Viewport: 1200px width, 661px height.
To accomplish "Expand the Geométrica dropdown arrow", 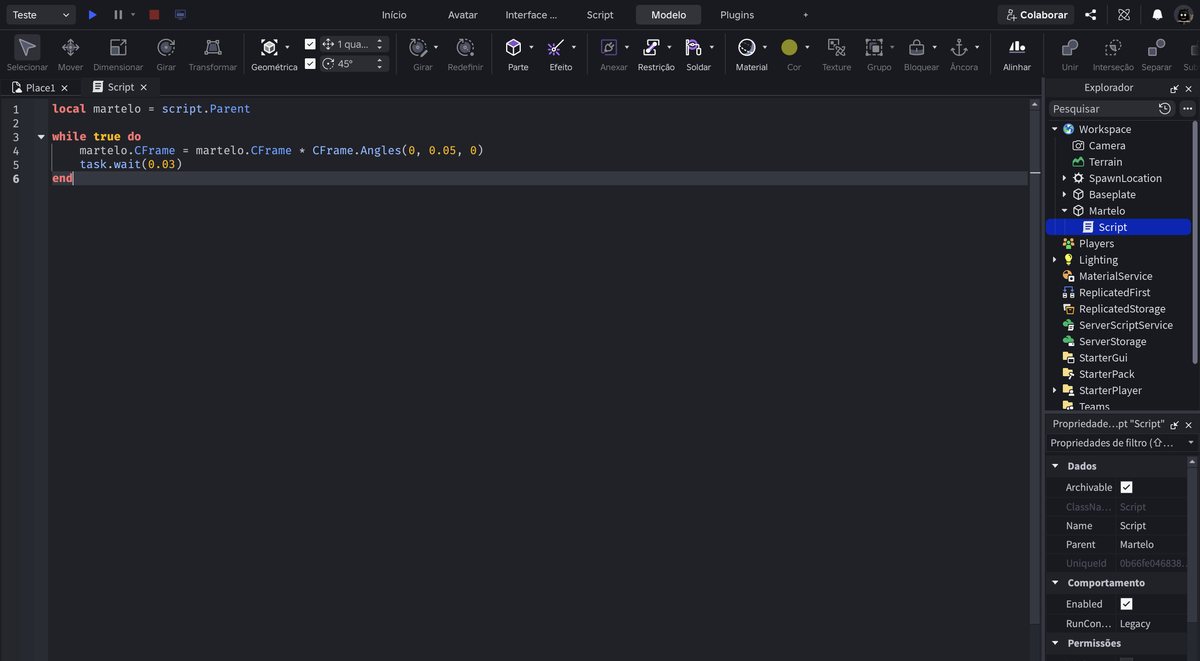I will pos(287,47).
